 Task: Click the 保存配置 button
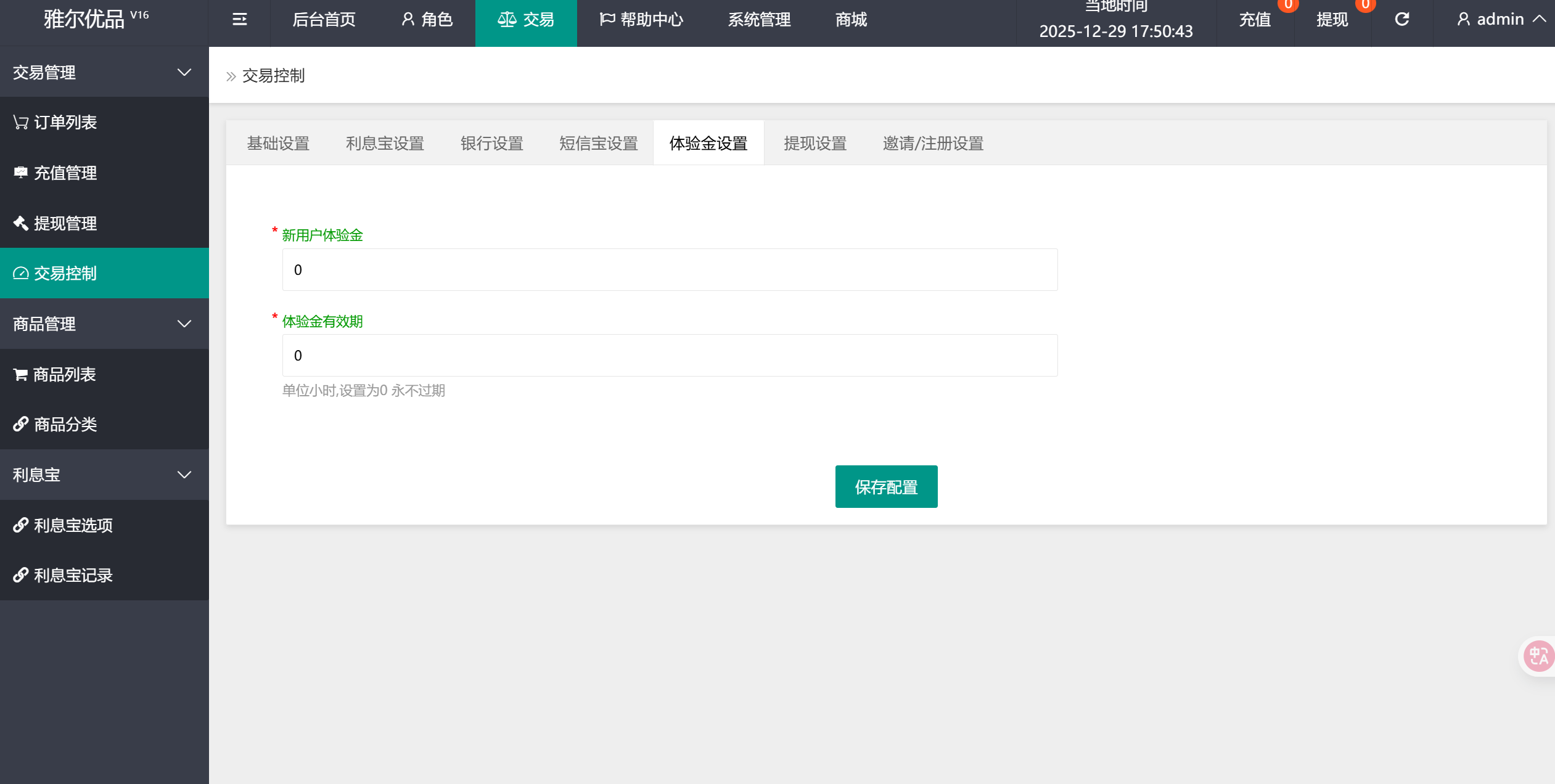(x=886, y=487)
